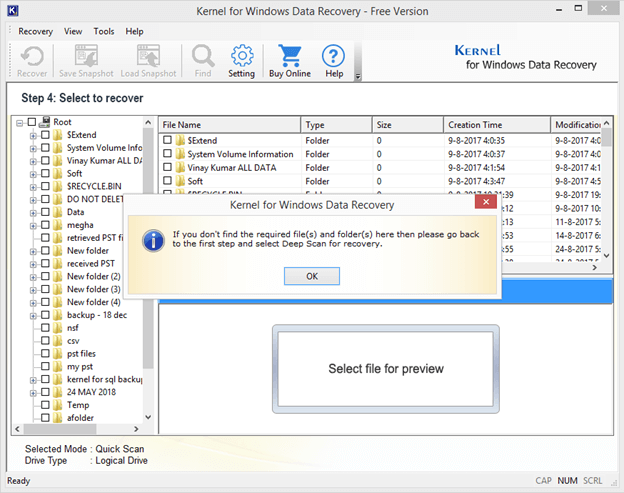The height and width of the screenshot is (493, 624).
Task: Click folder tree scroll down arrow
Action: [x=148, y=417]
